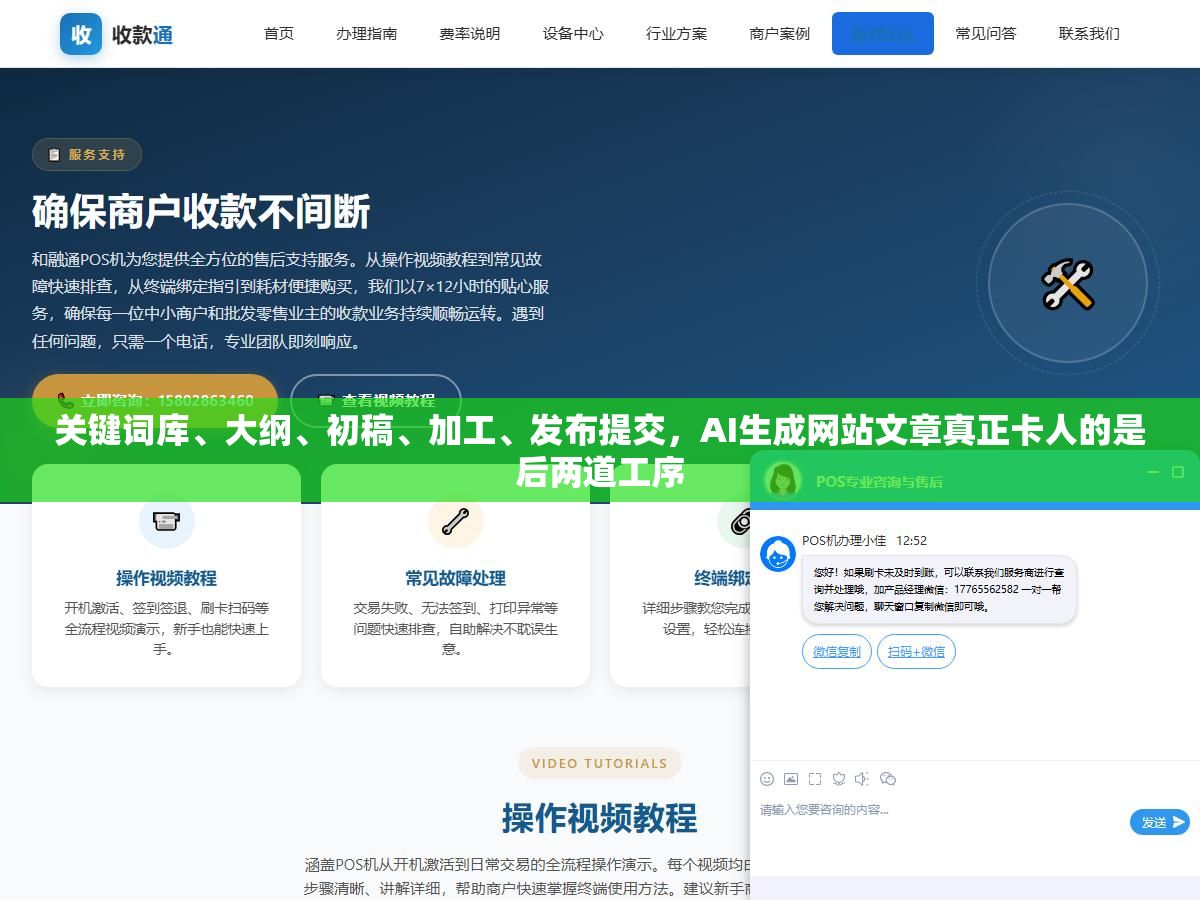The width and height of the screenshot is (1200, 900).
Task: Open the 办理指南 nav item
Action: pyautogui.click(x=367, y=33)
